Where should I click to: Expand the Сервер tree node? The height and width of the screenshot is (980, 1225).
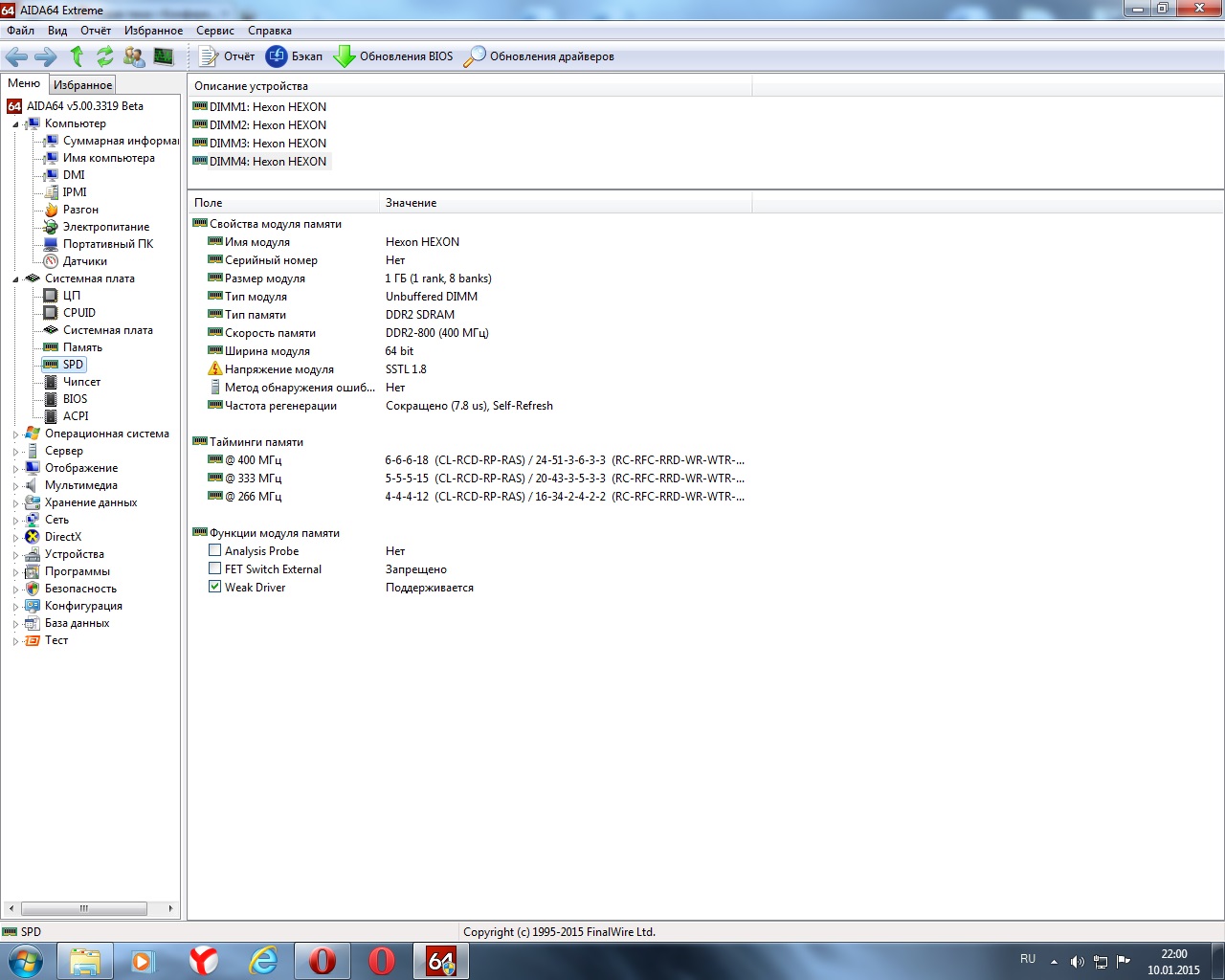pyautogui.click(x=15, y=451)
